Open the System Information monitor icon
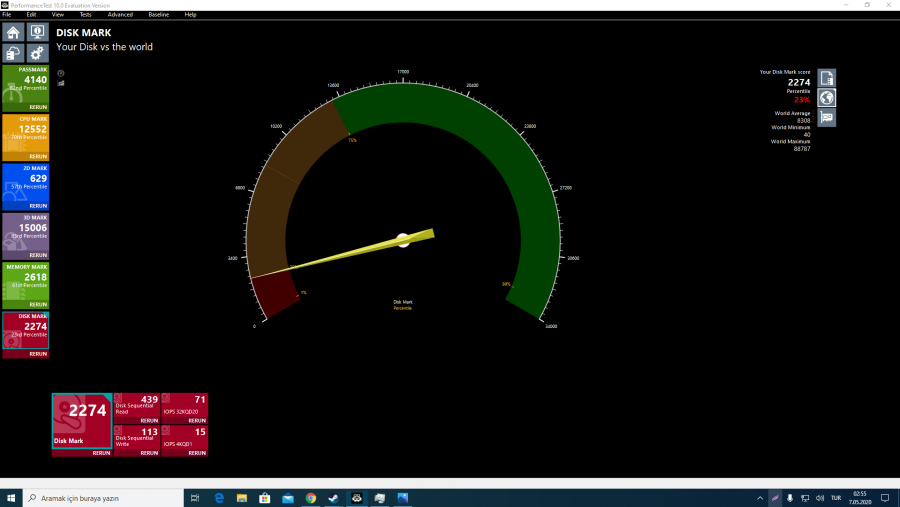 pyautogui.click(x=37, y=32)
